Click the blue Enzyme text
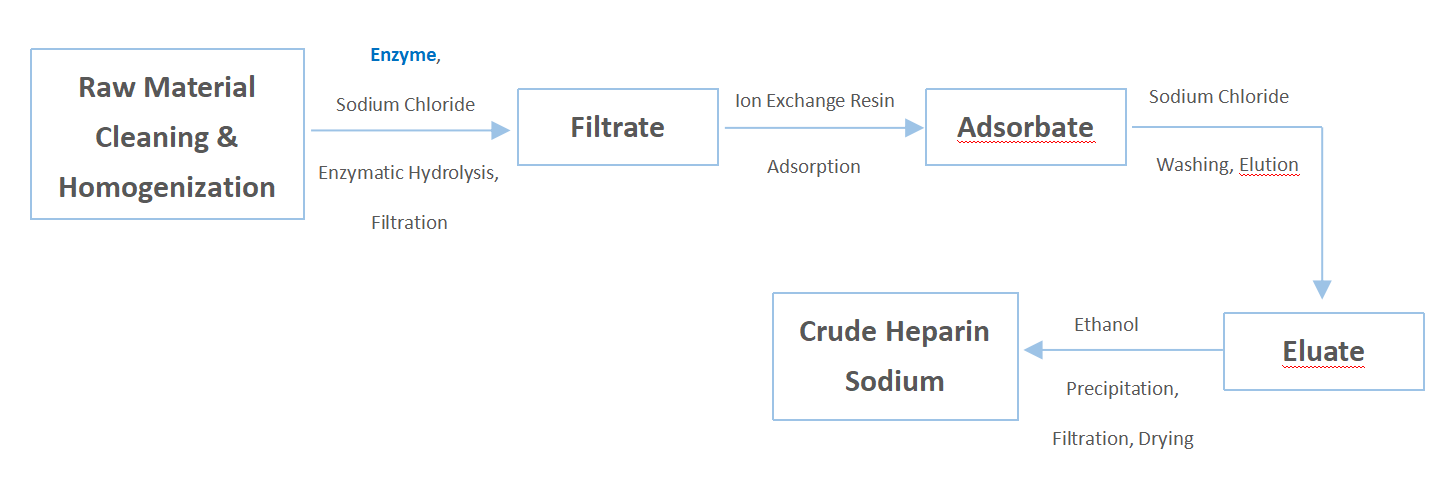Screen dimensions: 1449x479 [x=403, y=55]
